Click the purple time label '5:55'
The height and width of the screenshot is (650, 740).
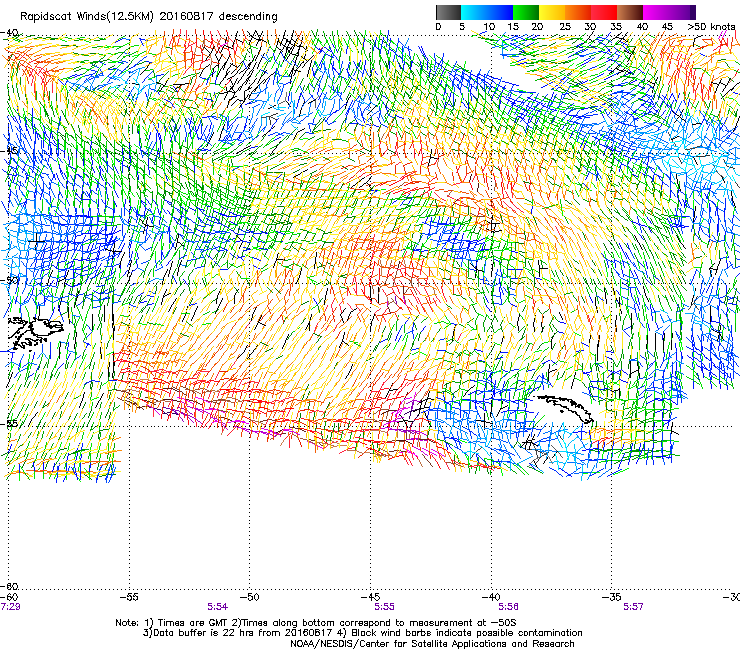point(385,607)
